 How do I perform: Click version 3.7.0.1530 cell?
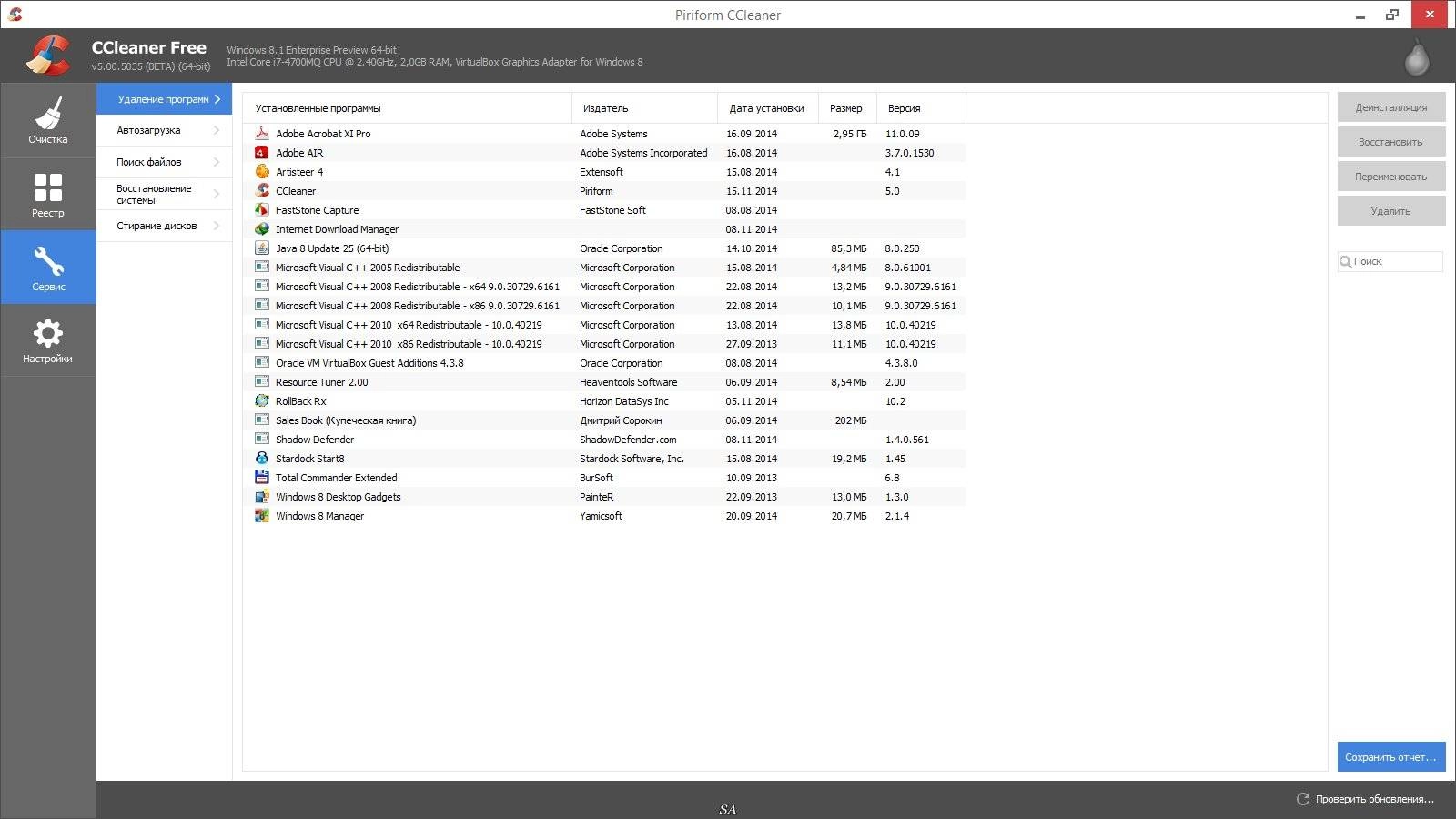(x=909, y=153)
